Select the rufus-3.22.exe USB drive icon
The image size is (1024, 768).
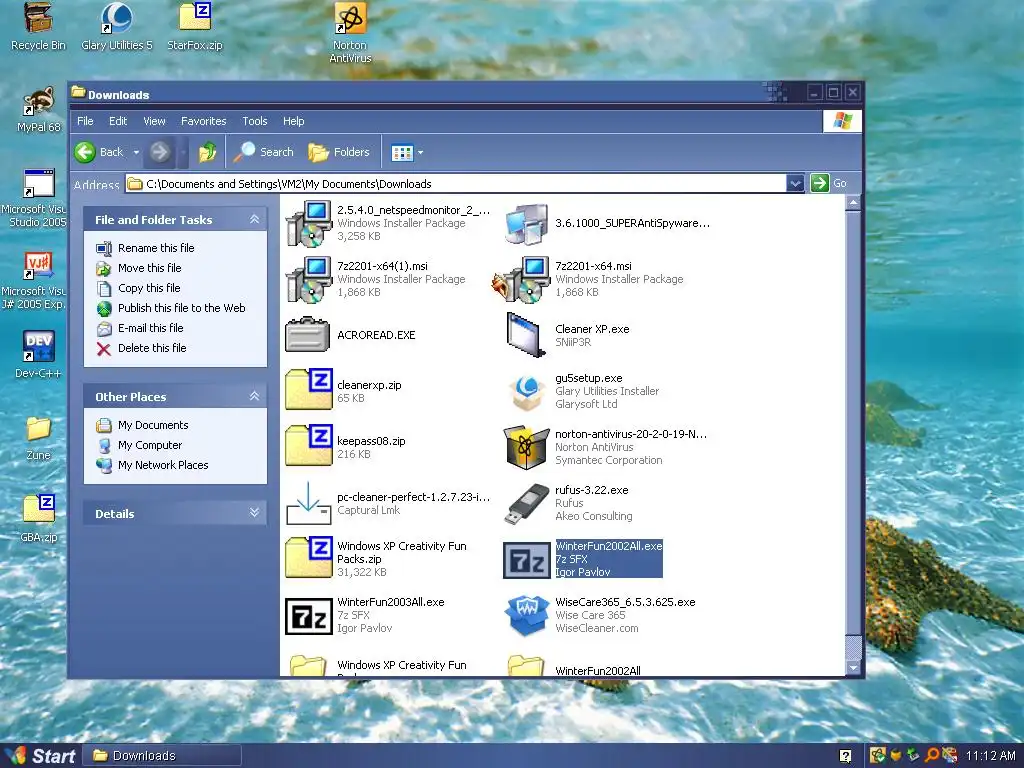tap(526, 504)
